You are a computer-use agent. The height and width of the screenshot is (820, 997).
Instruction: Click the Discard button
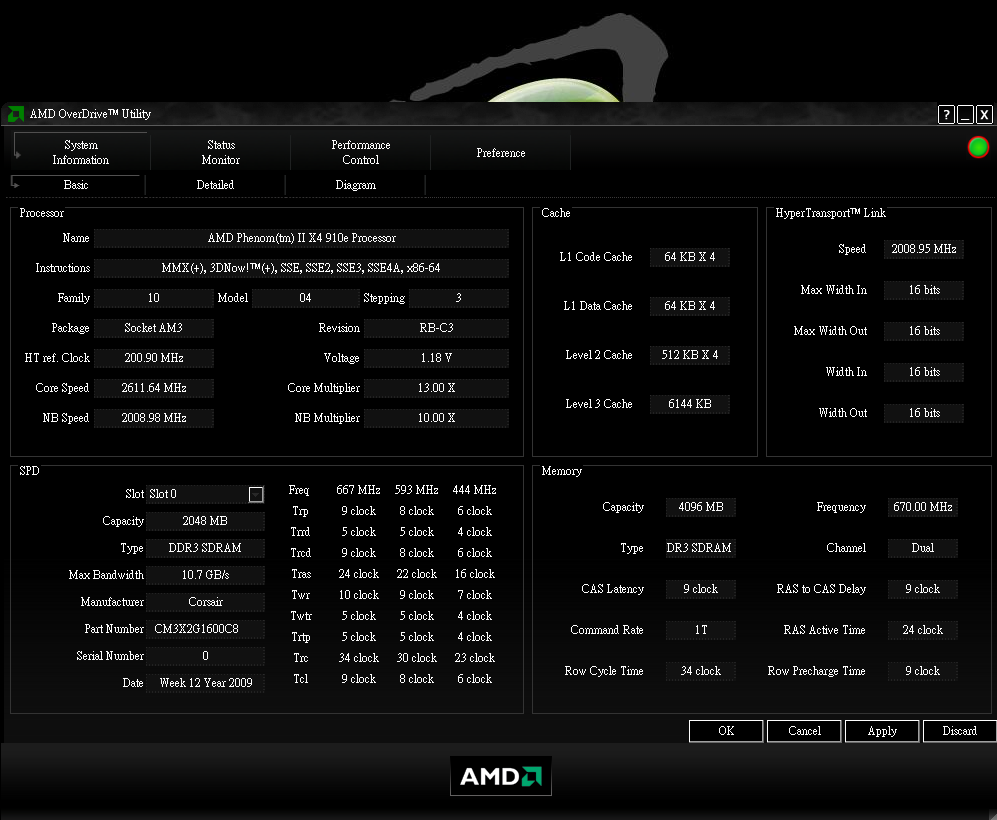(x=959, y=731)
